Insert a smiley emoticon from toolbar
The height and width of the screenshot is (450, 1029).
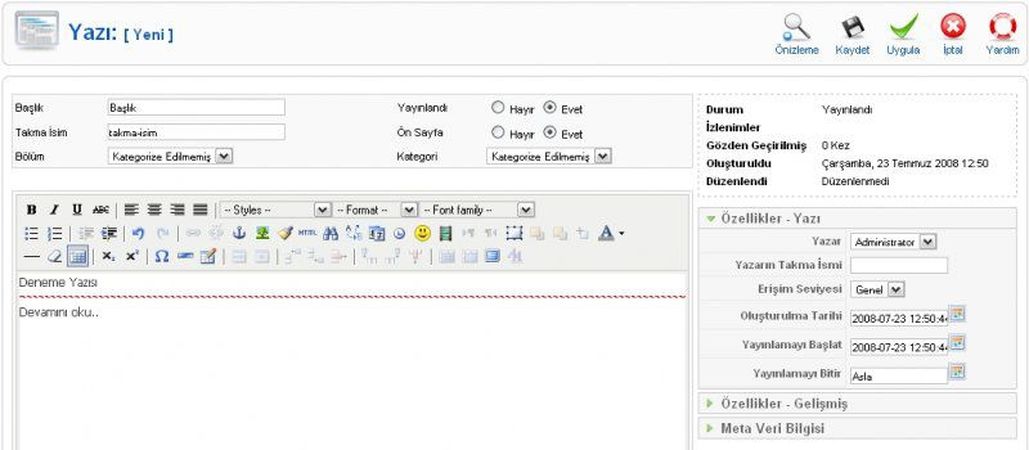point(422,233)
